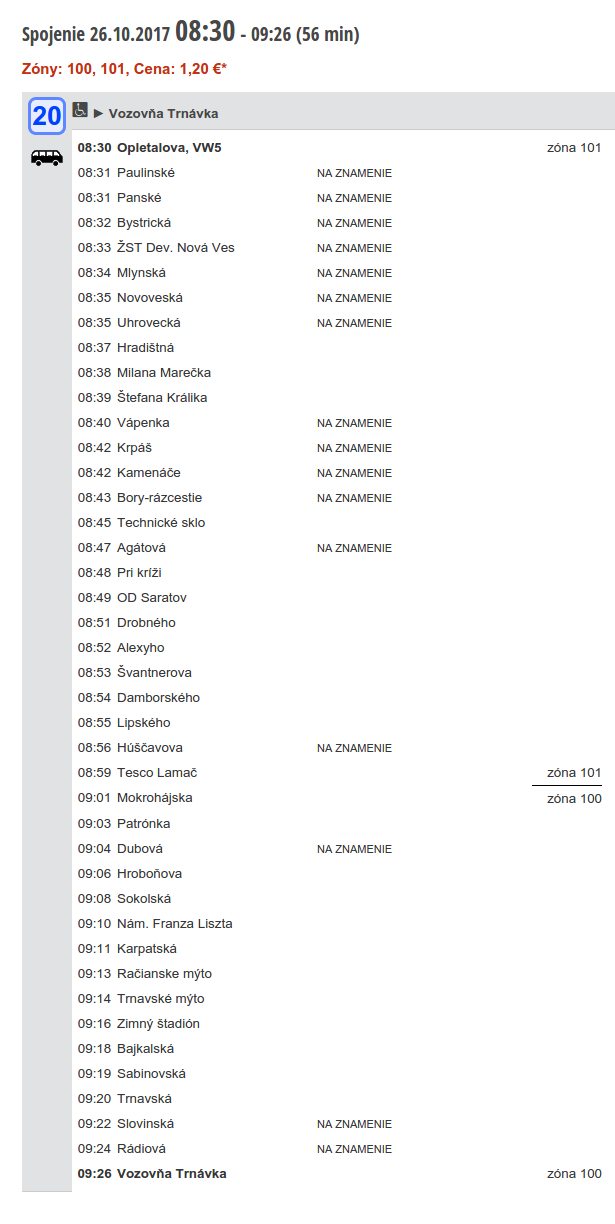Select the Technické sklo stop
615x1224 pixels.
pos(160,523)
